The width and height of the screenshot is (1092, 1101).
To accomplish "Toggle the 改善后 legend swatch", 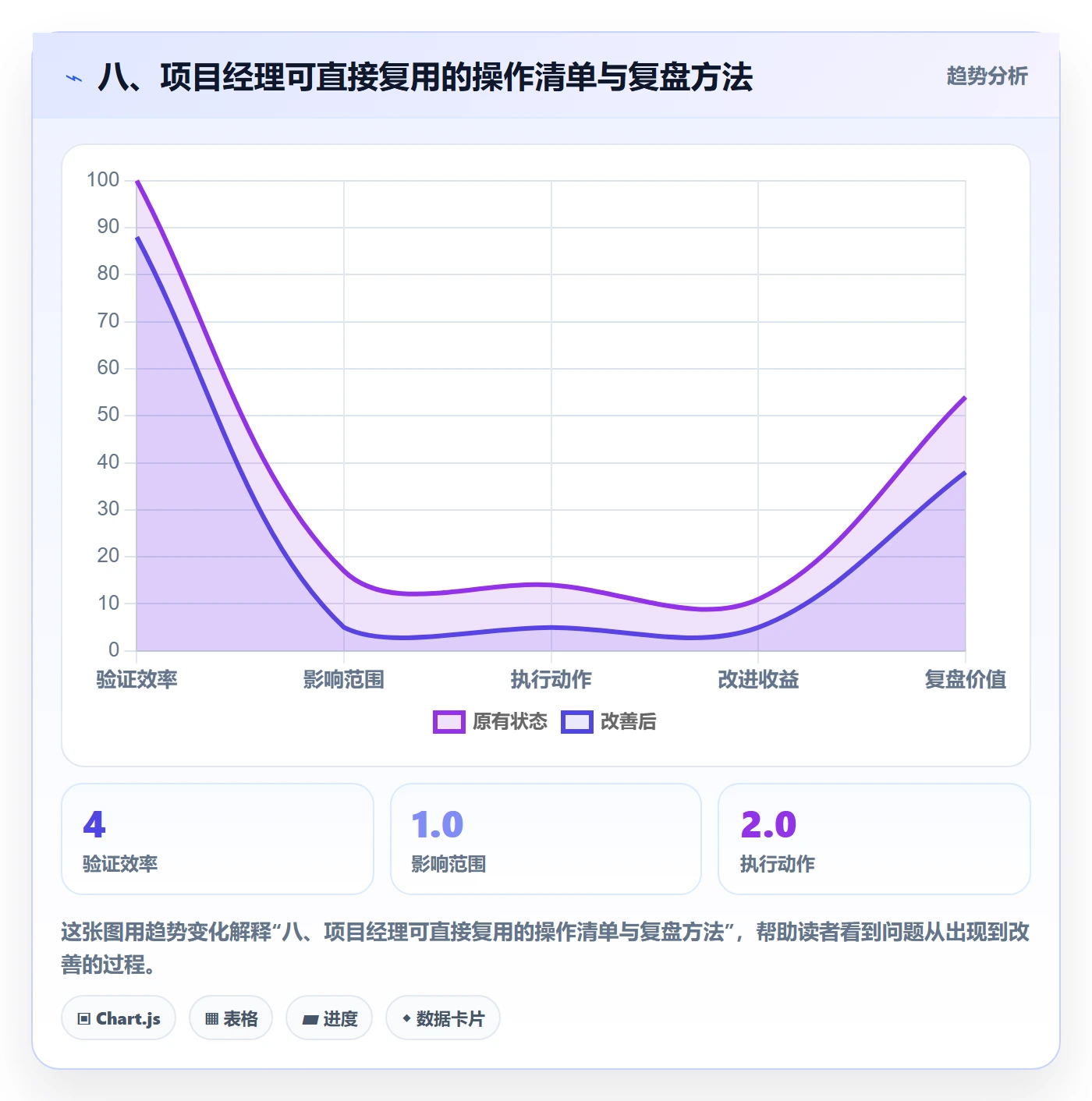I will [x=576, y=722].
